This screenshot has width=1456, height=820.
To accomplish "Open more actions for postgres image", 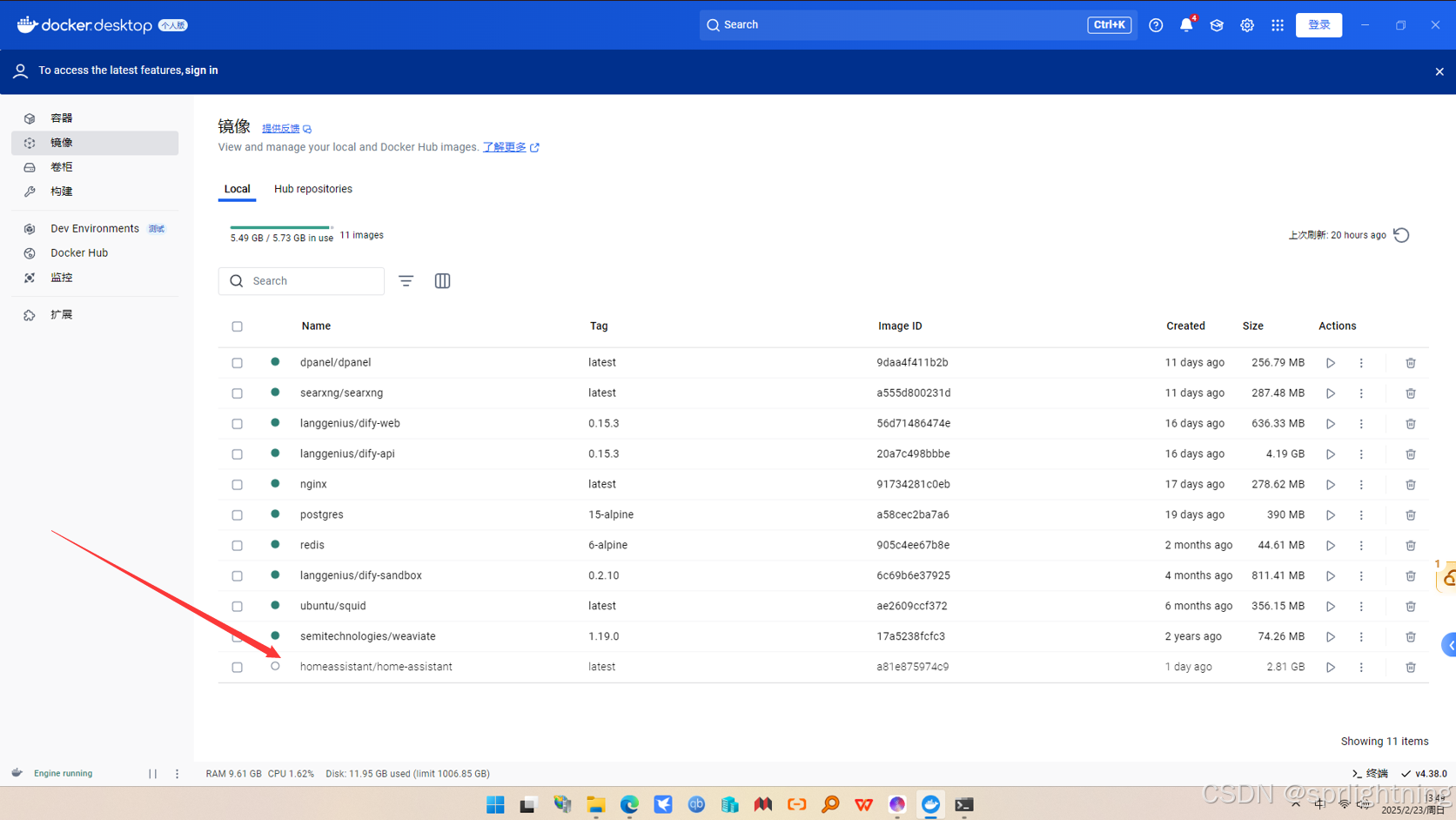I will [1361, 515].
